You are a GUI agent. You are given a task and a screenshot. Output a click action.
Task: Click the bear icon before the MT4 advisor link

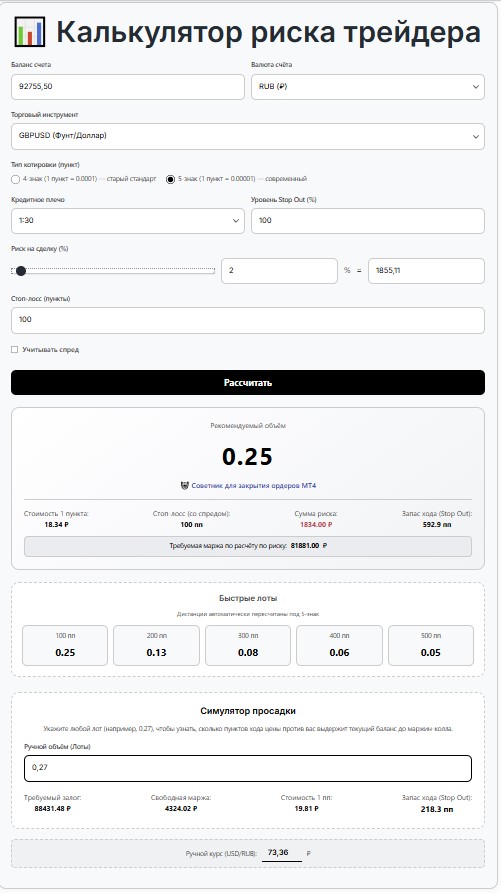[x=184, y=486]
